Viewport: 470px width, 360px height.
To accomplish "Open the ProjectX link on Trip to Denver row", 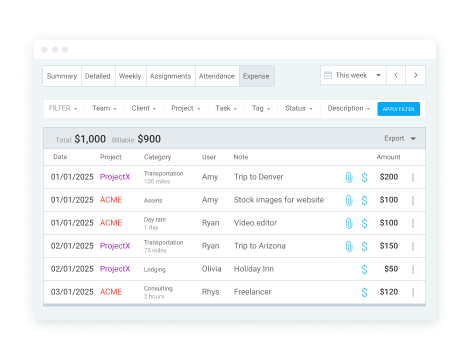I will [x=115, y=177].
